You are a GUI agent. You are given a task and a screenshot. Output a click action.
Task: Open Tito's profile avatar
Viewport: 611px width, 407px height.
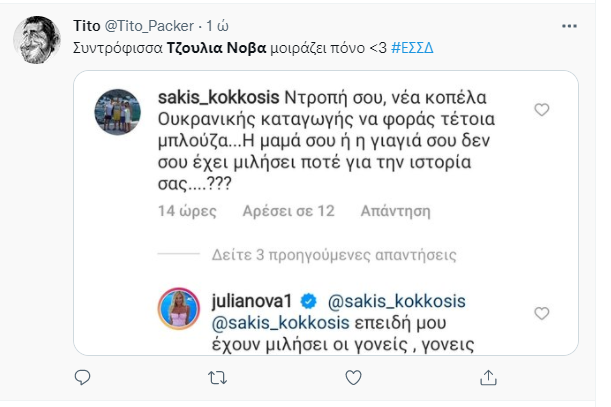click(37, 38)
